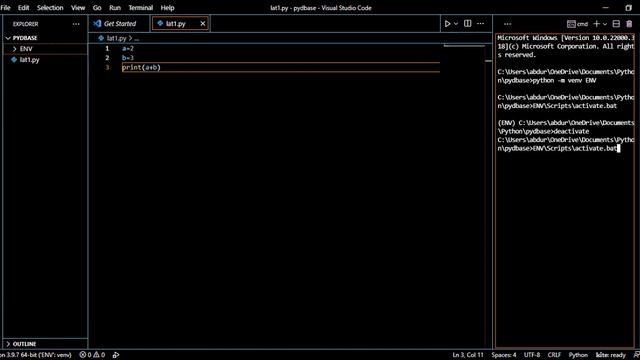
Task: Click the kite: ready status item
Action: point(611,355)
